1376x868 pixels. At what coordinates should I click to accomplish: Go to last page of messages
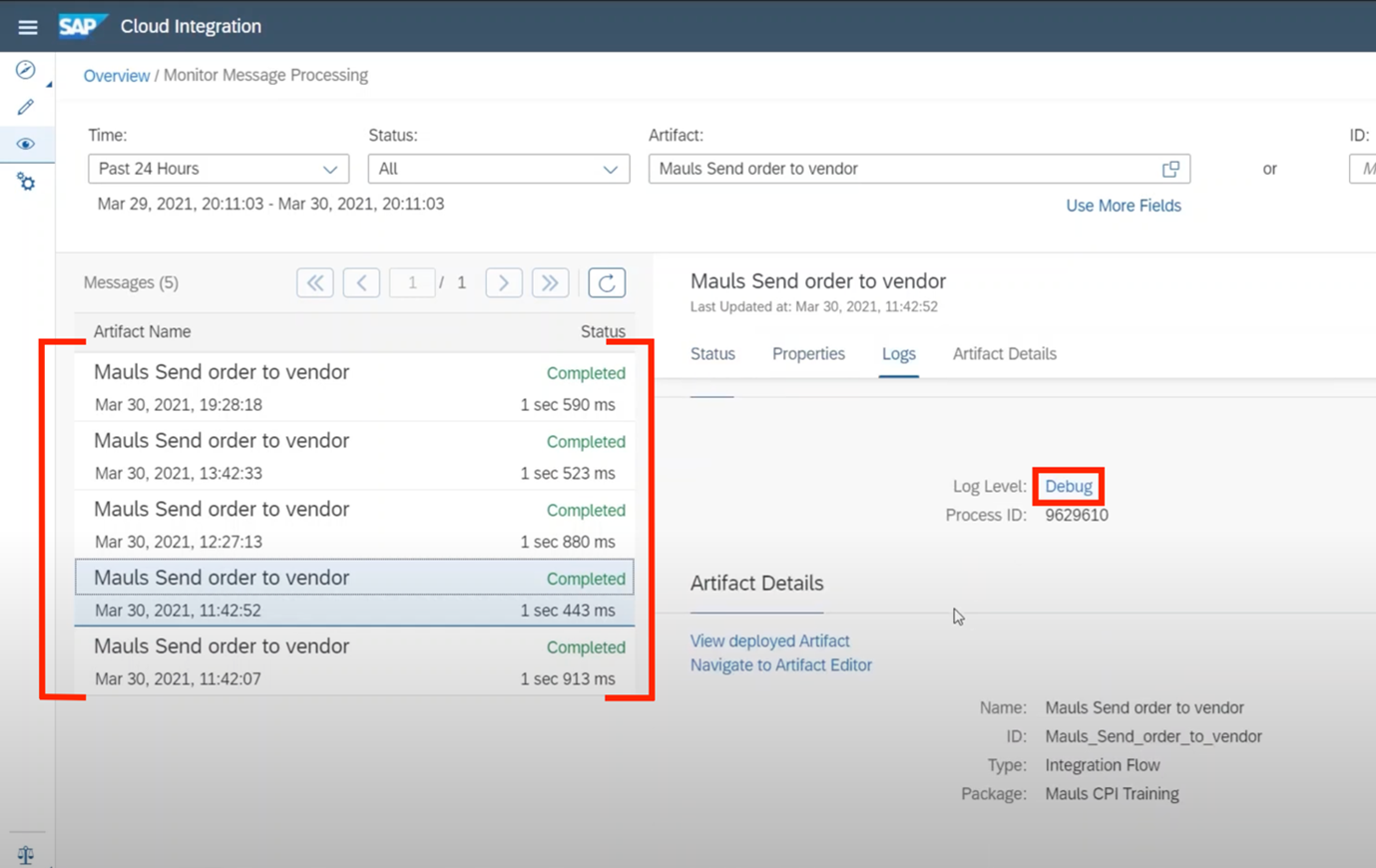(x=550, y=283)
